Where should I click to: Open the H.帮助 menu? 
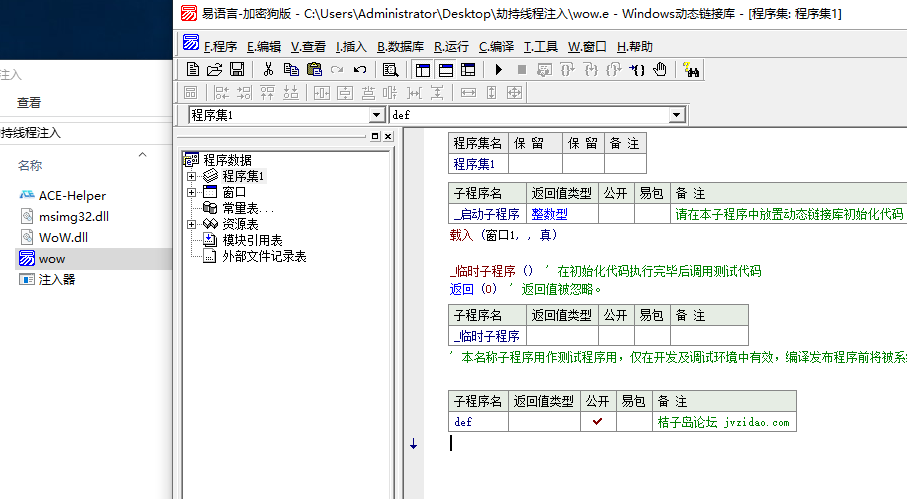635,47
